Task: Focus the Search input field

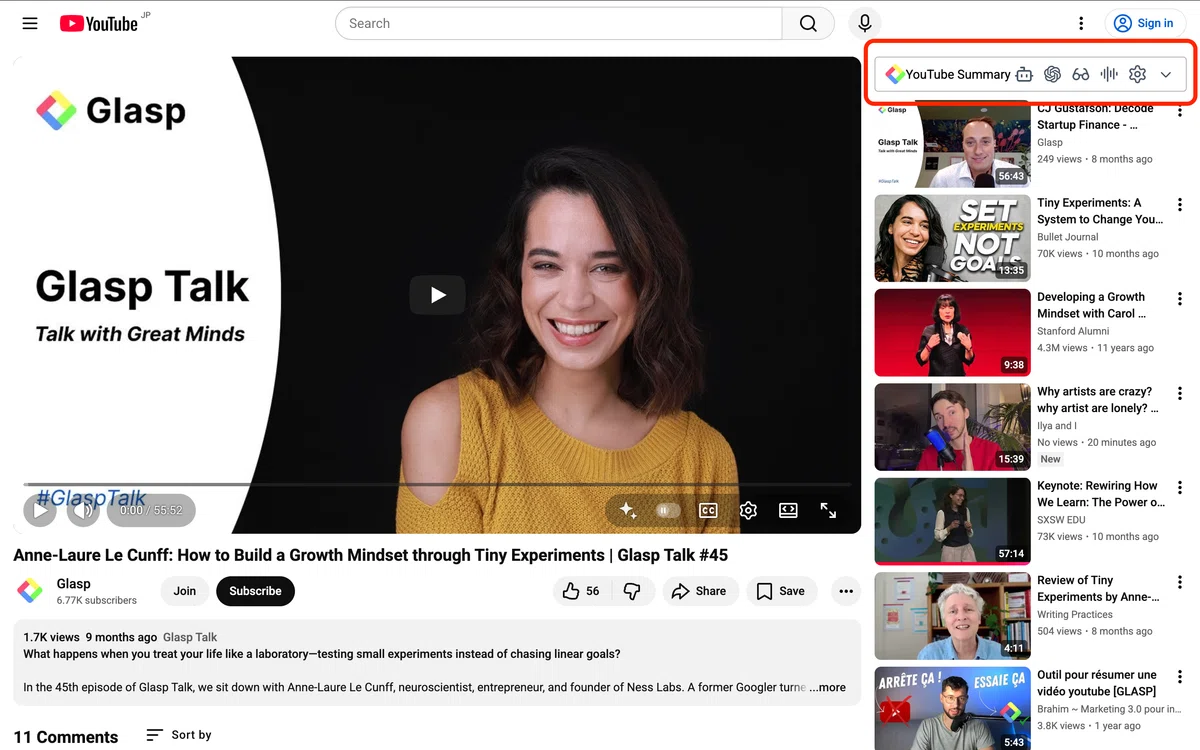Action: point(559,23)
